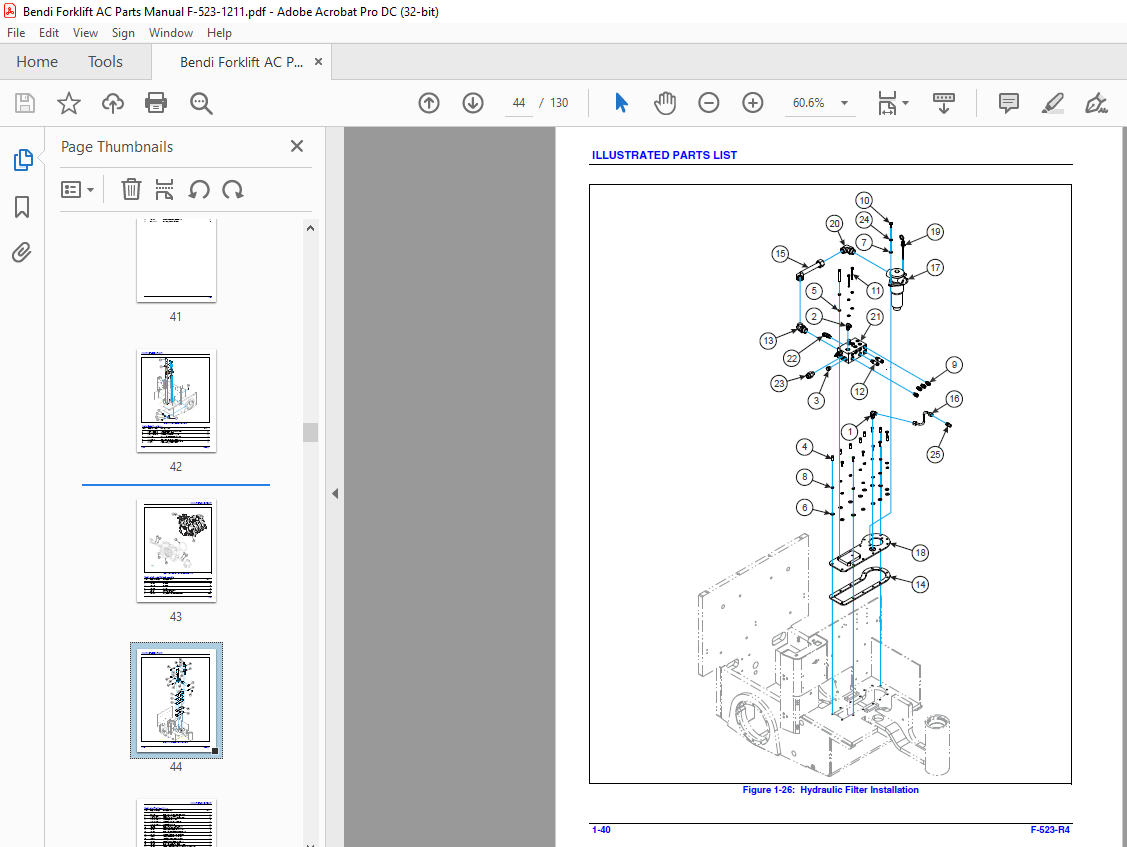
Task: Bookmark document with the star icon
Action: (x=69, y=103)
